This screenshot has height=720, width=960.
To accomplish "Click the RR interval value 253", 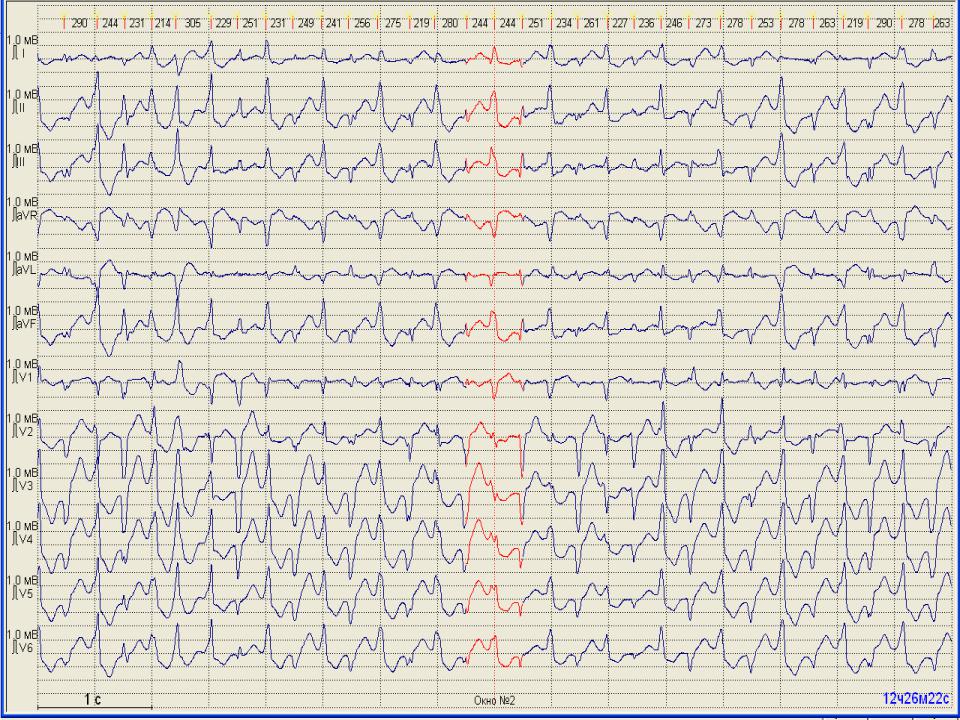I will [765, 23].
